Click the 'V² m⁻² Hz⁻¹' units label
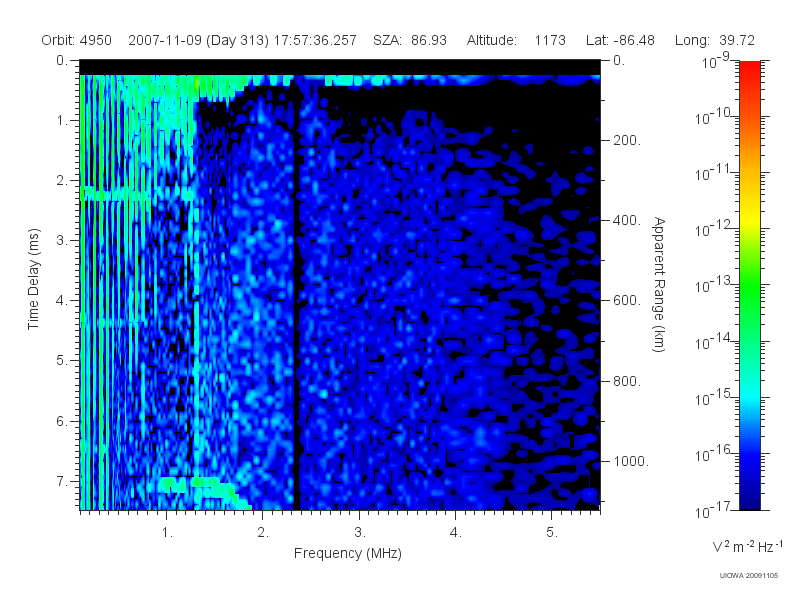Screen dimensions: 800x600 747,546
